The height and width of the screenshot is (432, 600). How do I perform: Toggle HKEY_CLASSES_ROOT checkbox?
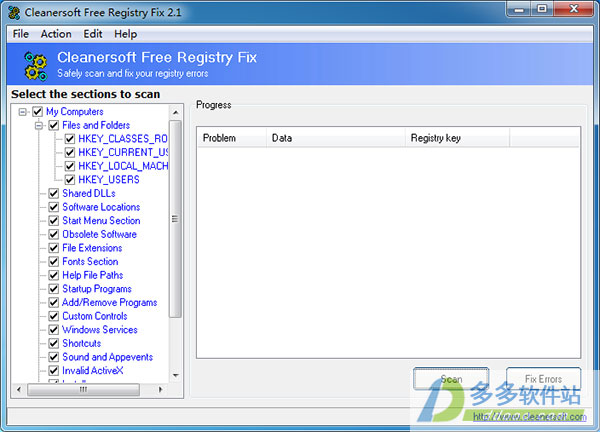click(70, 139)
